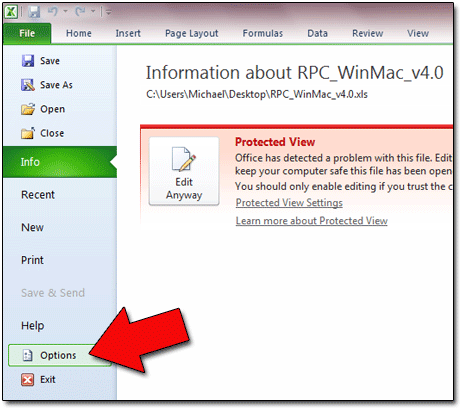Switch to the Home ribbon tab
Image resolution: width=460 pixels, height=409 pixels.
pyautogui.click(x=79, y=33)
